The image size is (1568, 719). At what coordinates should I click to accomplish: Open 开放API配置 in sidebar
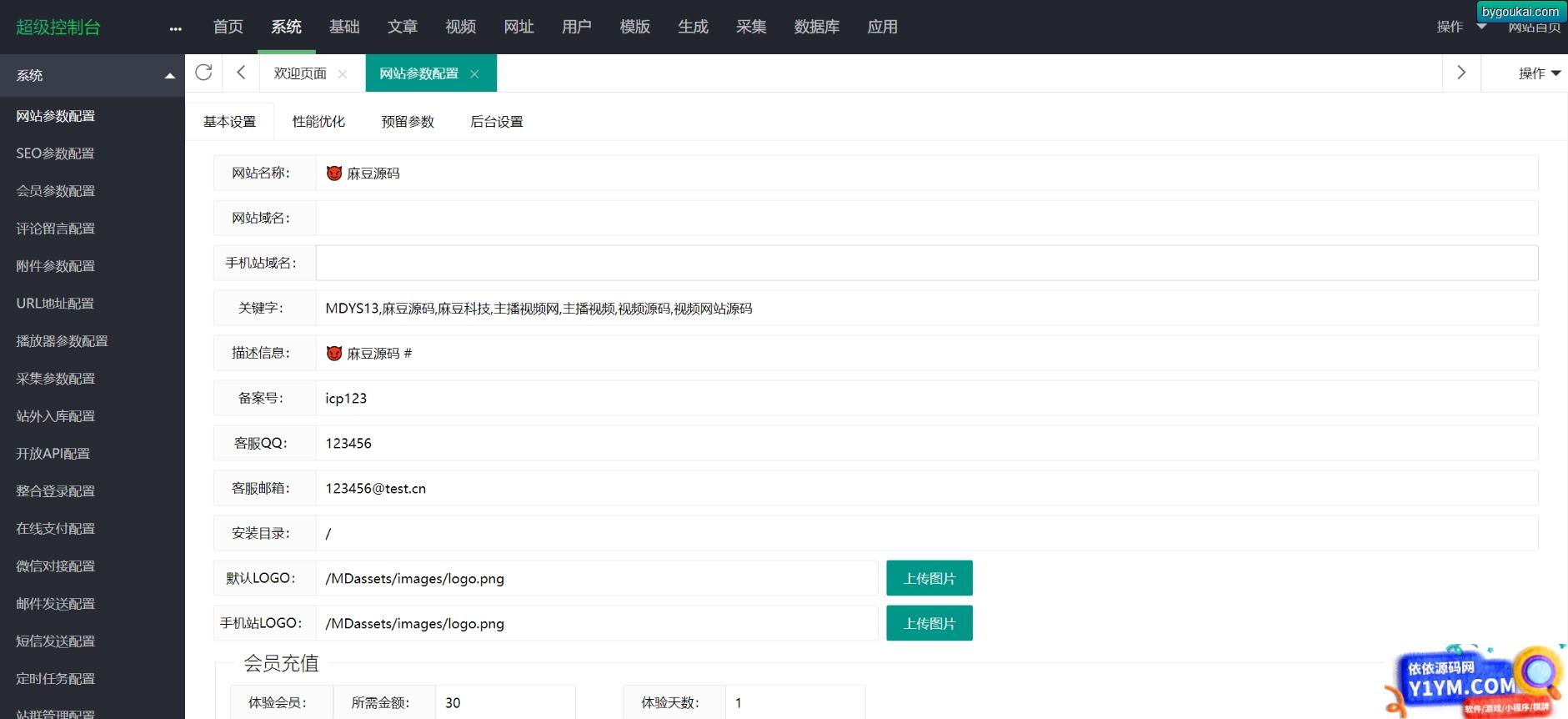[53, 454]
